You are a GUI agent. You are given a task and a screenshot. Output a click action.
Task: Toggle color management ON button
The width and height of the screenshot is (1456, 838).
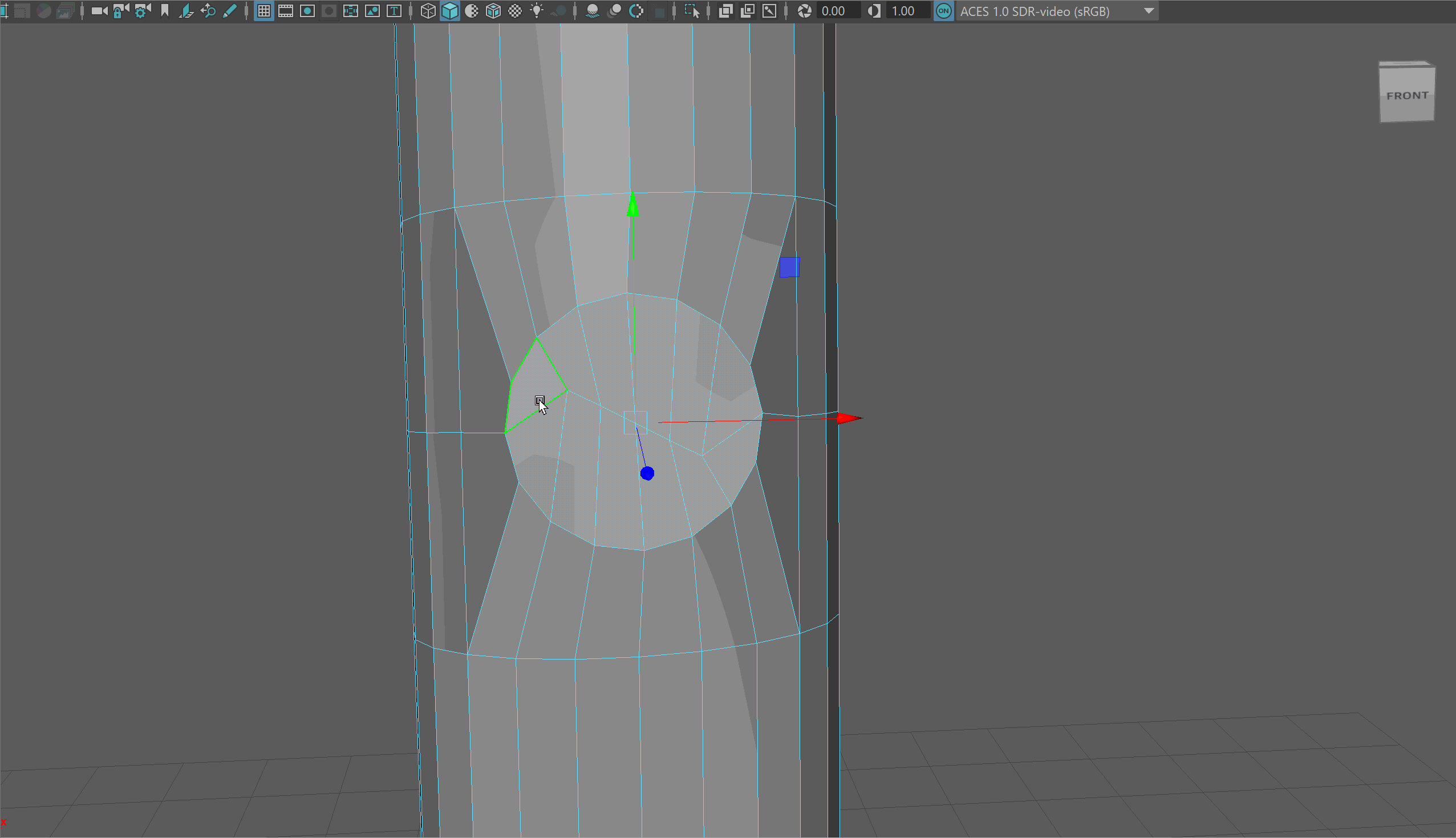pos(943,11)
